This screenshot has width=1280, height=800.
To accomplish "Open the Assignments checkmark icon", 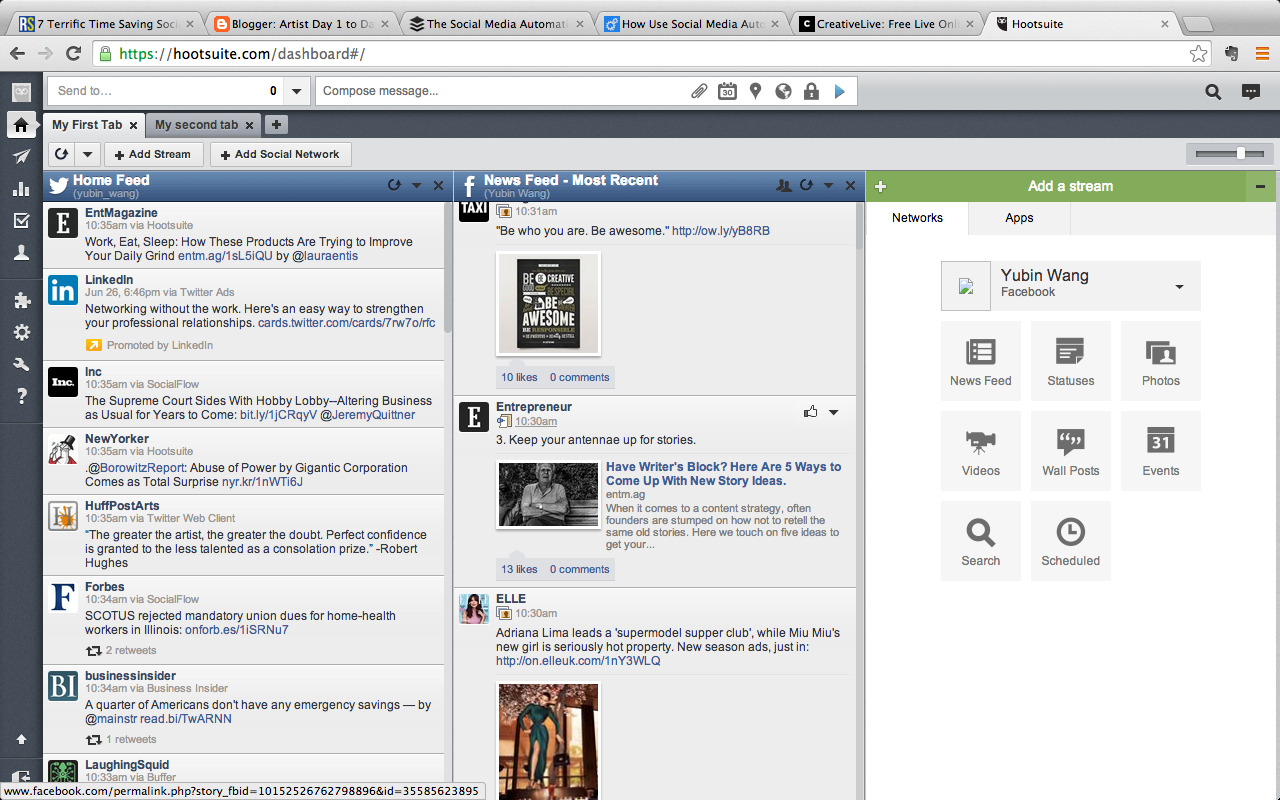I will tap(21, 221).
